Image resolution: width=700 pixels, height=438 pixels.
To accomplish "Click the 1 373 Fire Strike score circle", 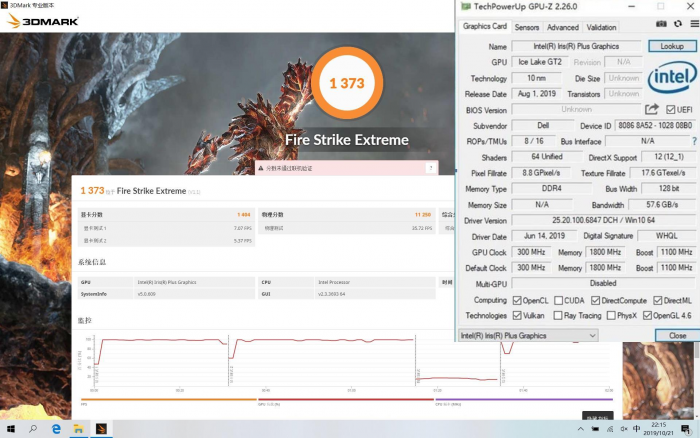I will [346, 83].
